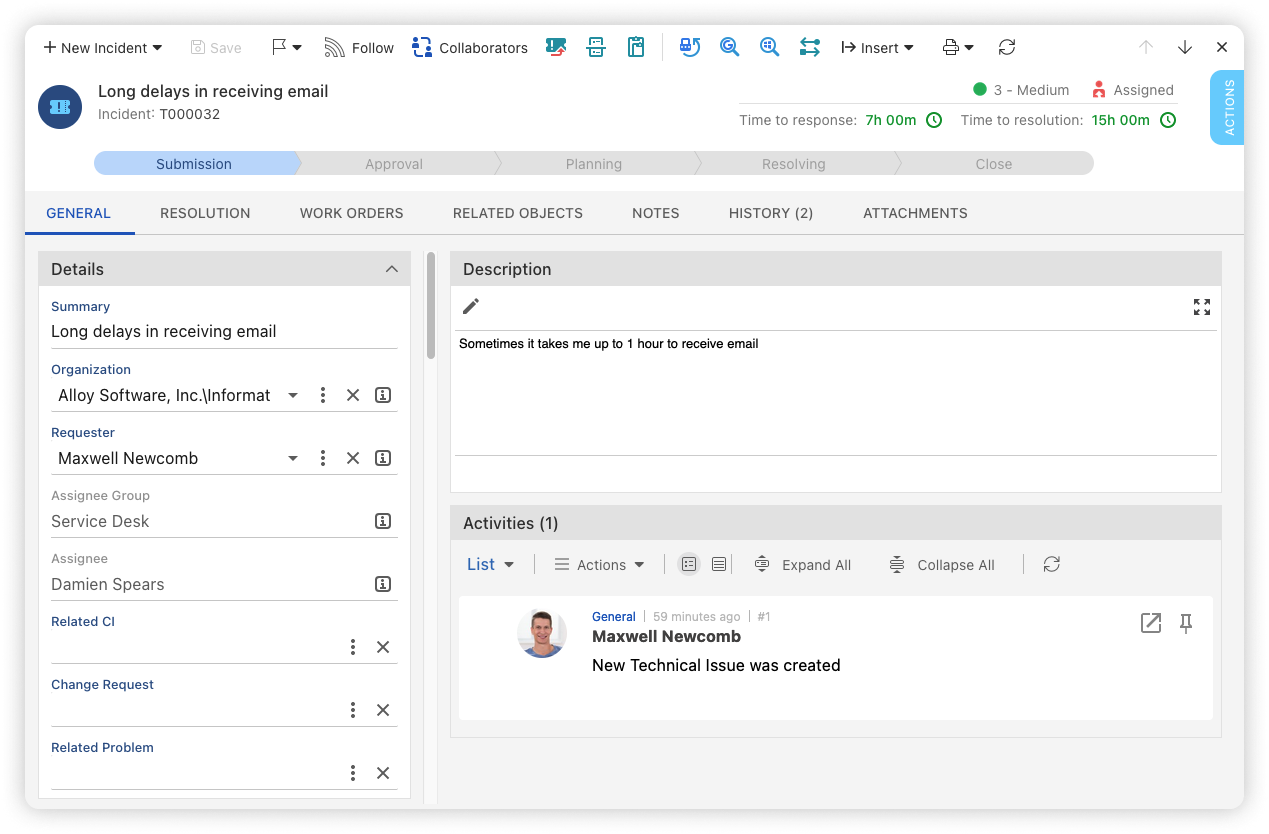1269x834 pixels.
Task: Click the blue icon with the curved back arrow
Action: [690, 47]
